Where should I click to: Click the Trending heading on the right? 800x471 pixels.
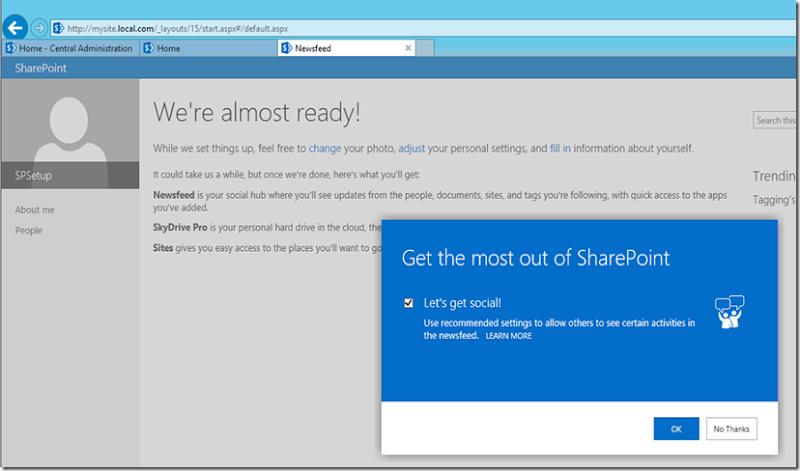coord(774,176)
